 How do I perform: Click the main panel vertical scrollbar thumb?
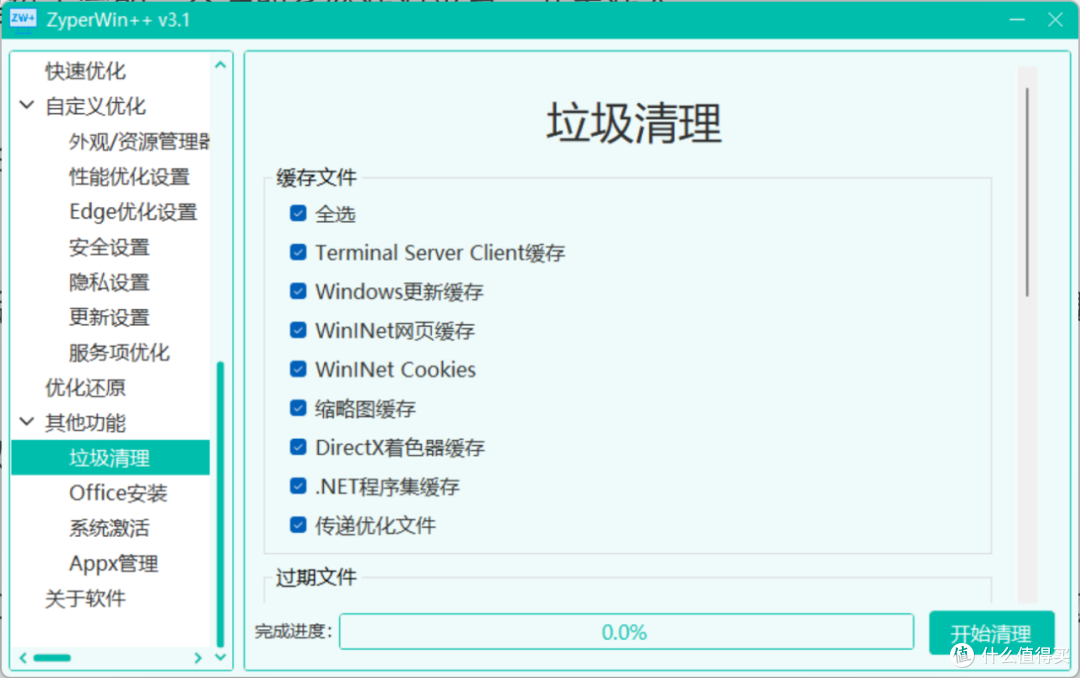[1027, 192]
